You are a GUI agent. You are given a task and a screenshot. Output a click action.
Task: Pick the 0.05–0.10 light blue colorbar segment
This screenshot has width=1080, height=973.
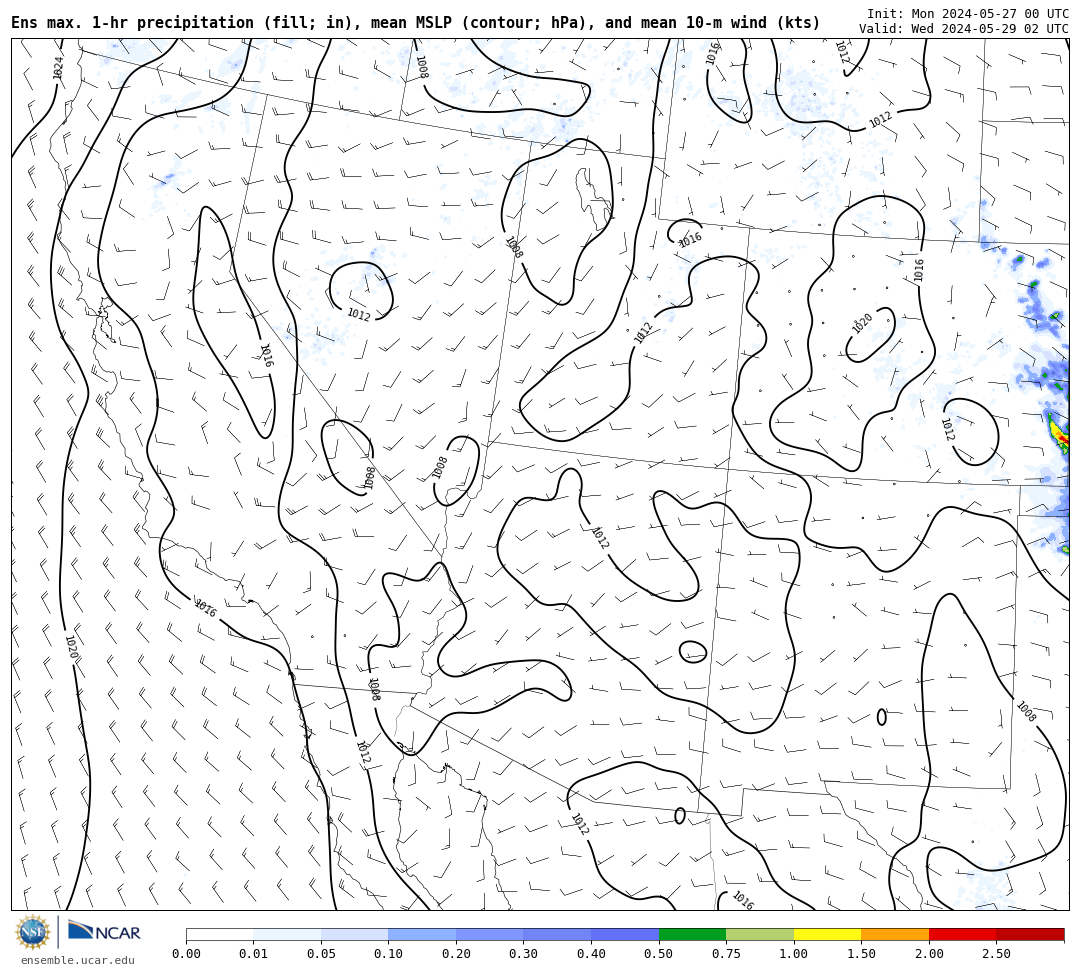pyautogui.click(x=355, y=934)
